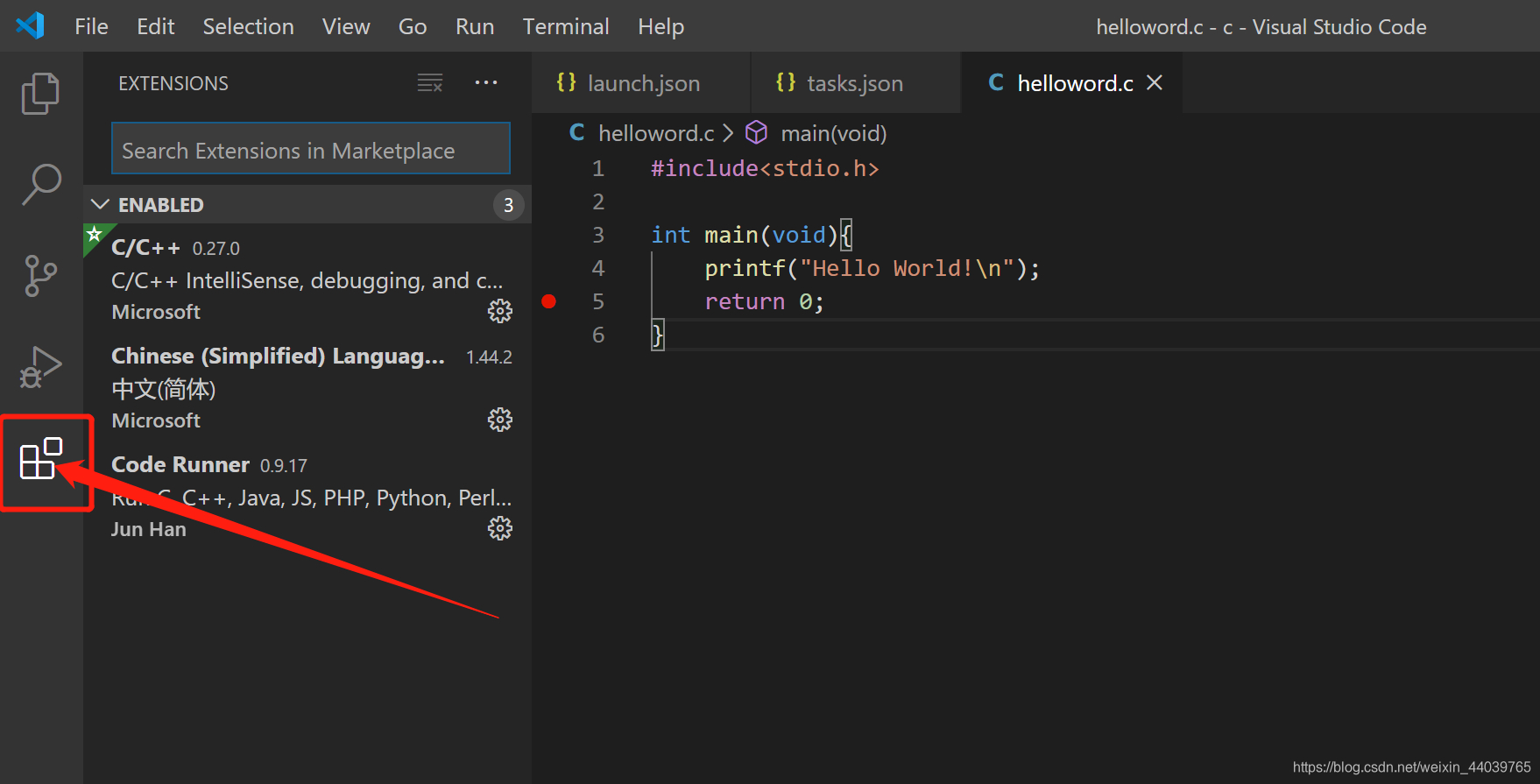Close the helloword.c editor tab
This screenshot has height=784, width=1540.
pos(1155,82)
